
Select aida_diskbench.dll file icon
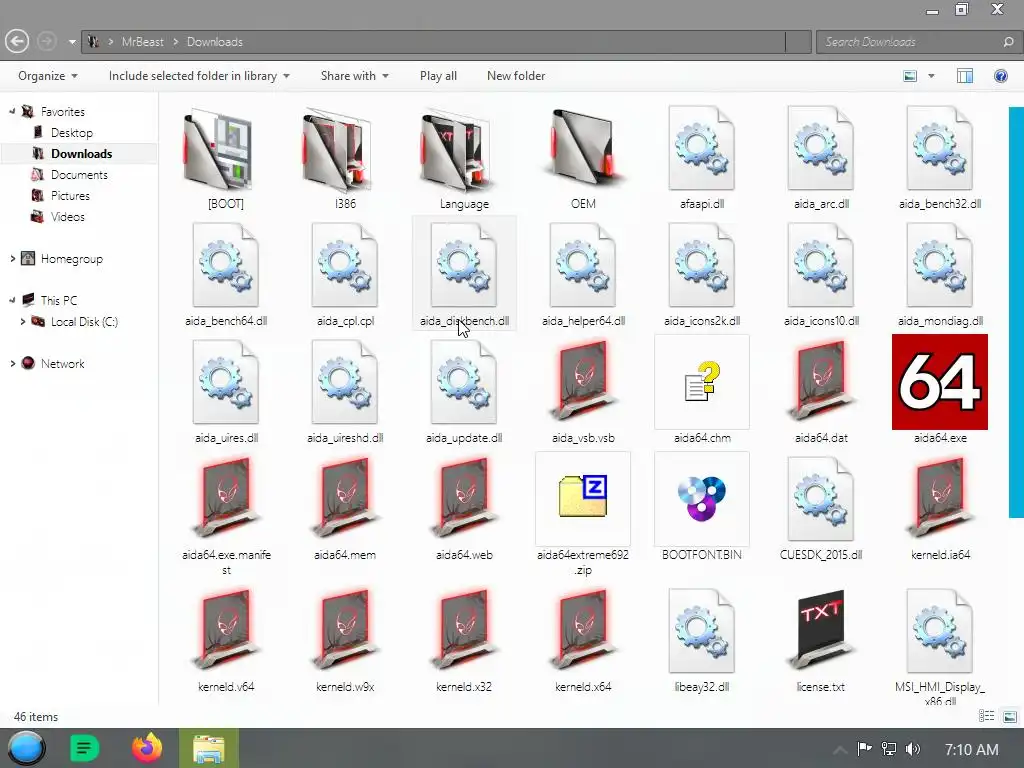(x=464, y=266)
